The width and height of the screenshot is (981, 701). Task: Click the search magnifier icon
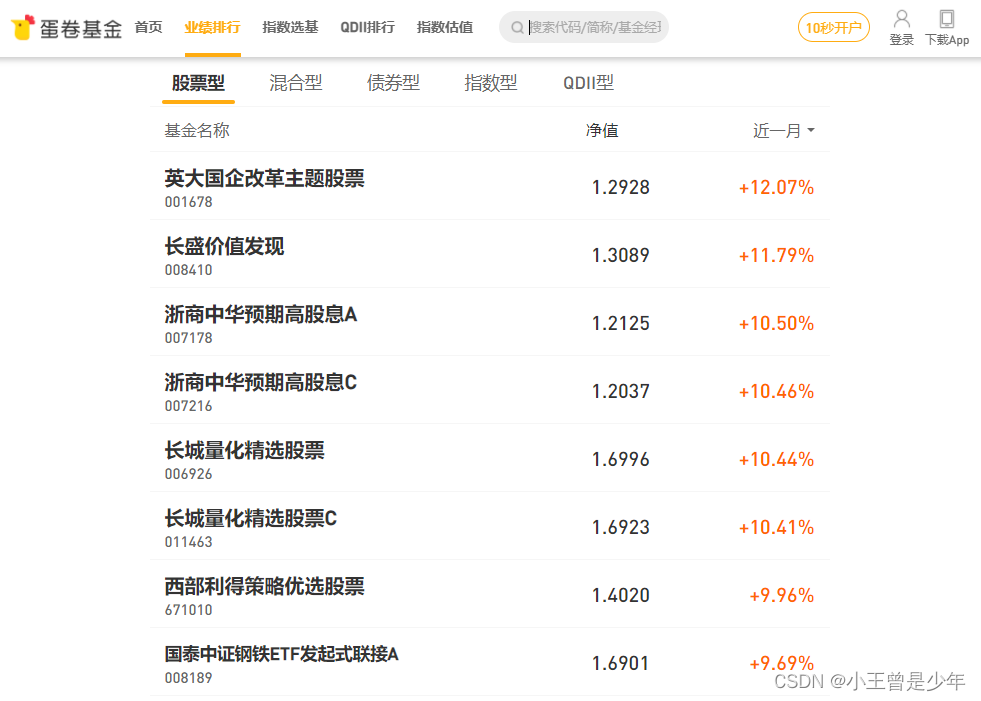517,28
